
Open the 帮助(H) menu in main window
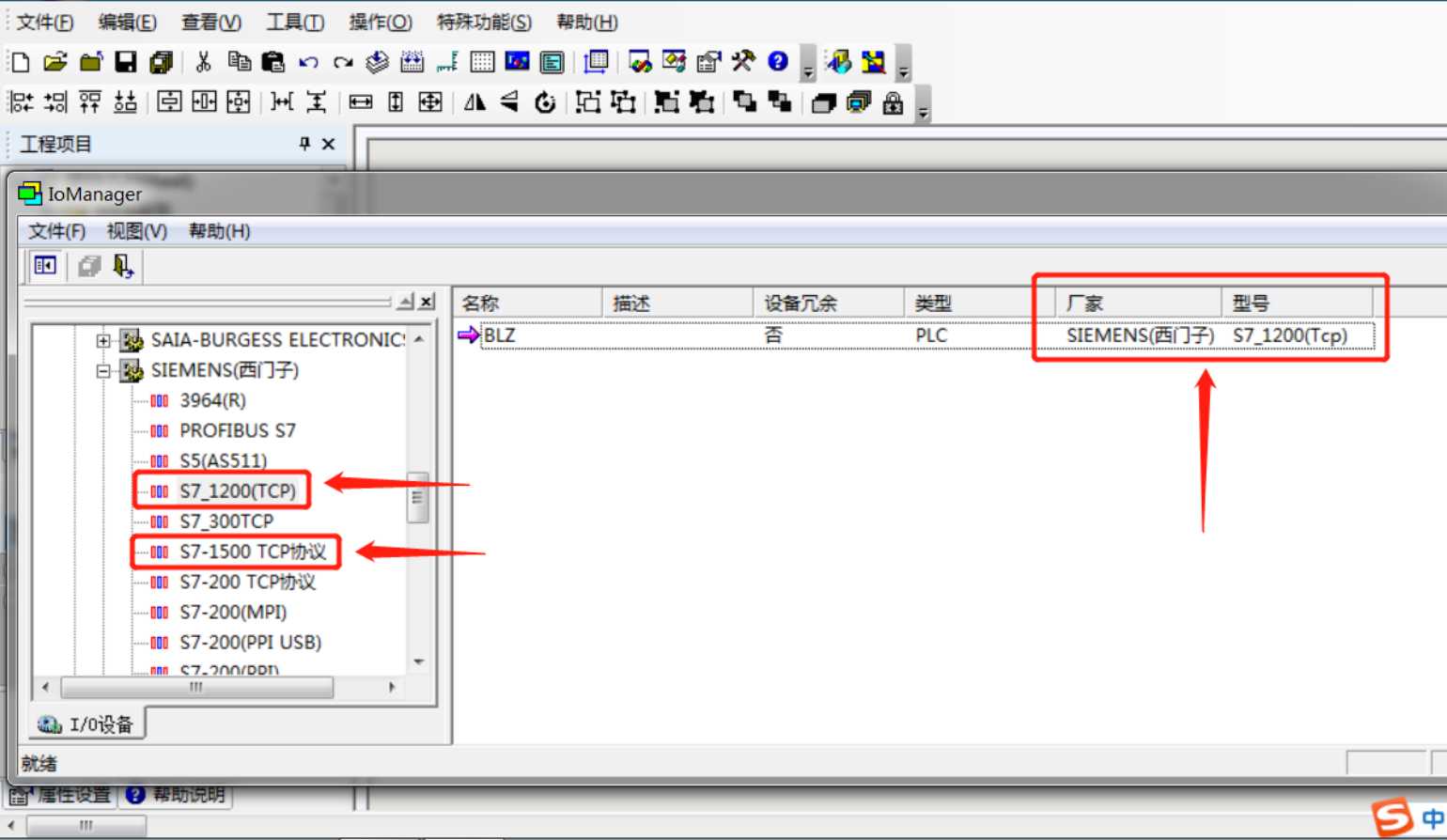tap(587, 22)
